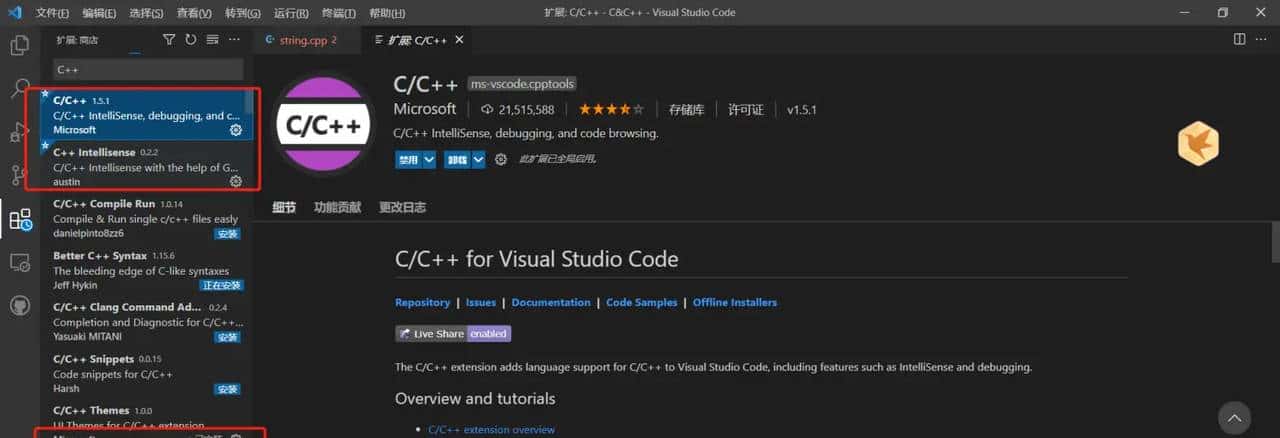Viewport: 1280px width, 438px height.
Task: Switch to 扩展 C/C++ editor tab
Action: 417,40
